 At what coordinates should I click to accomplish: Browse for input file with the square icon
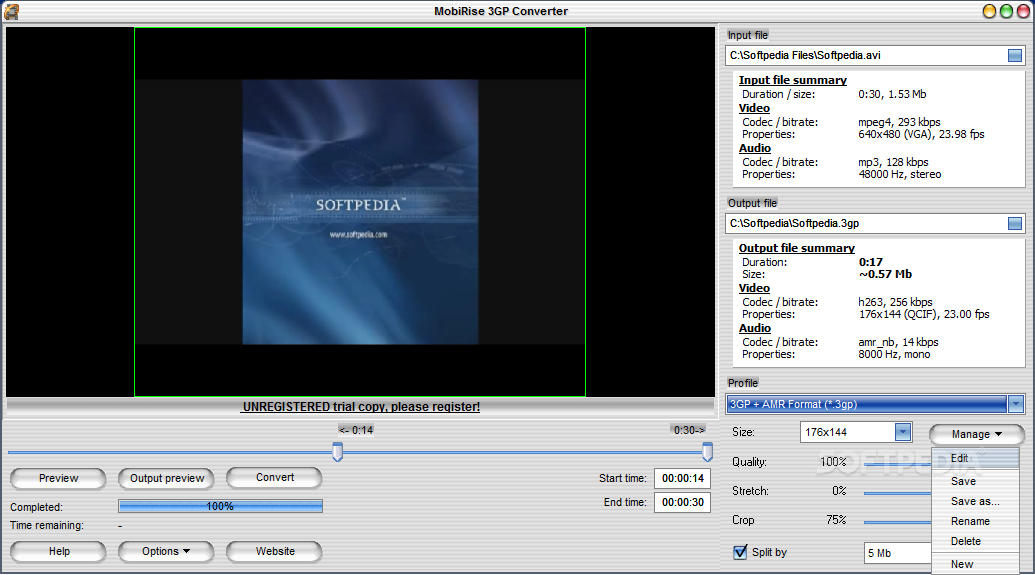point(1015,55)
